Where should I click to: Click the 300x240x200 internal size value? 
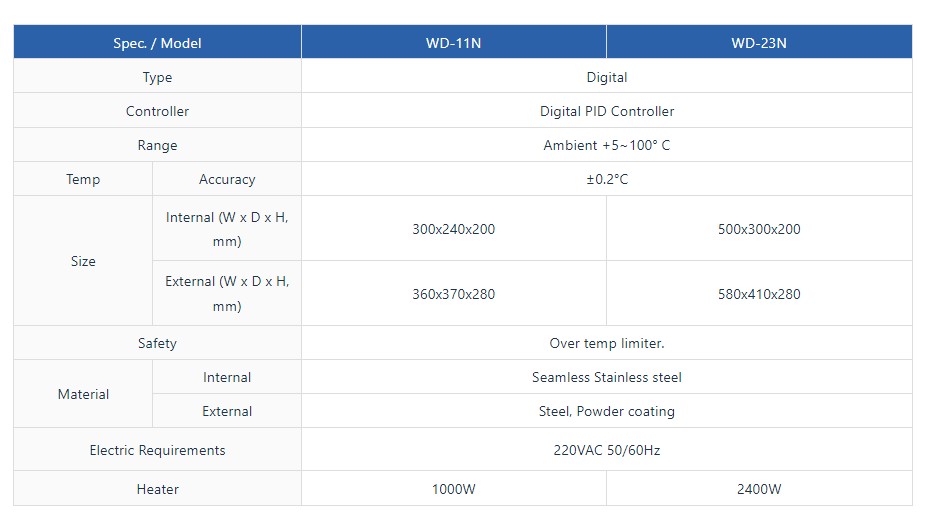point(453,229)
